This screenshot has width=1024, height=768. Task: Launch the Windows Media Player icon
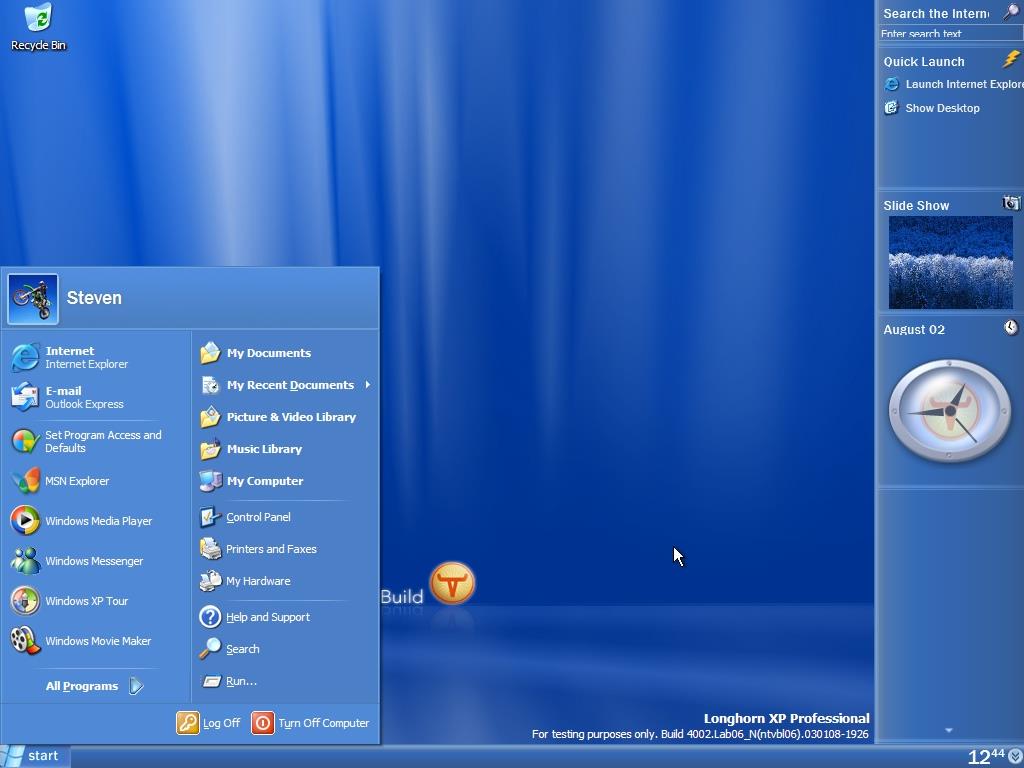[25, 520]
